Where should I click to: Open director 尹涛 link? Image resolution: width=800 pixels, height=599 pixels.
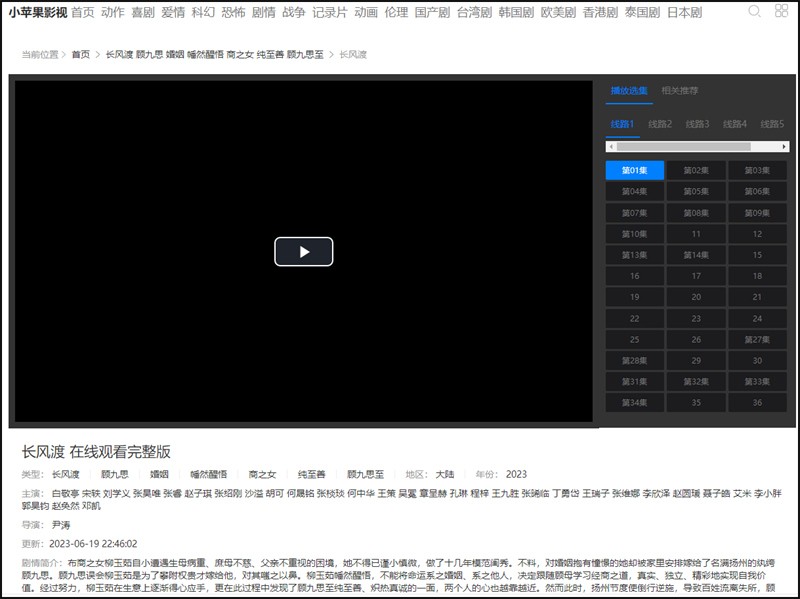[61, 525]
